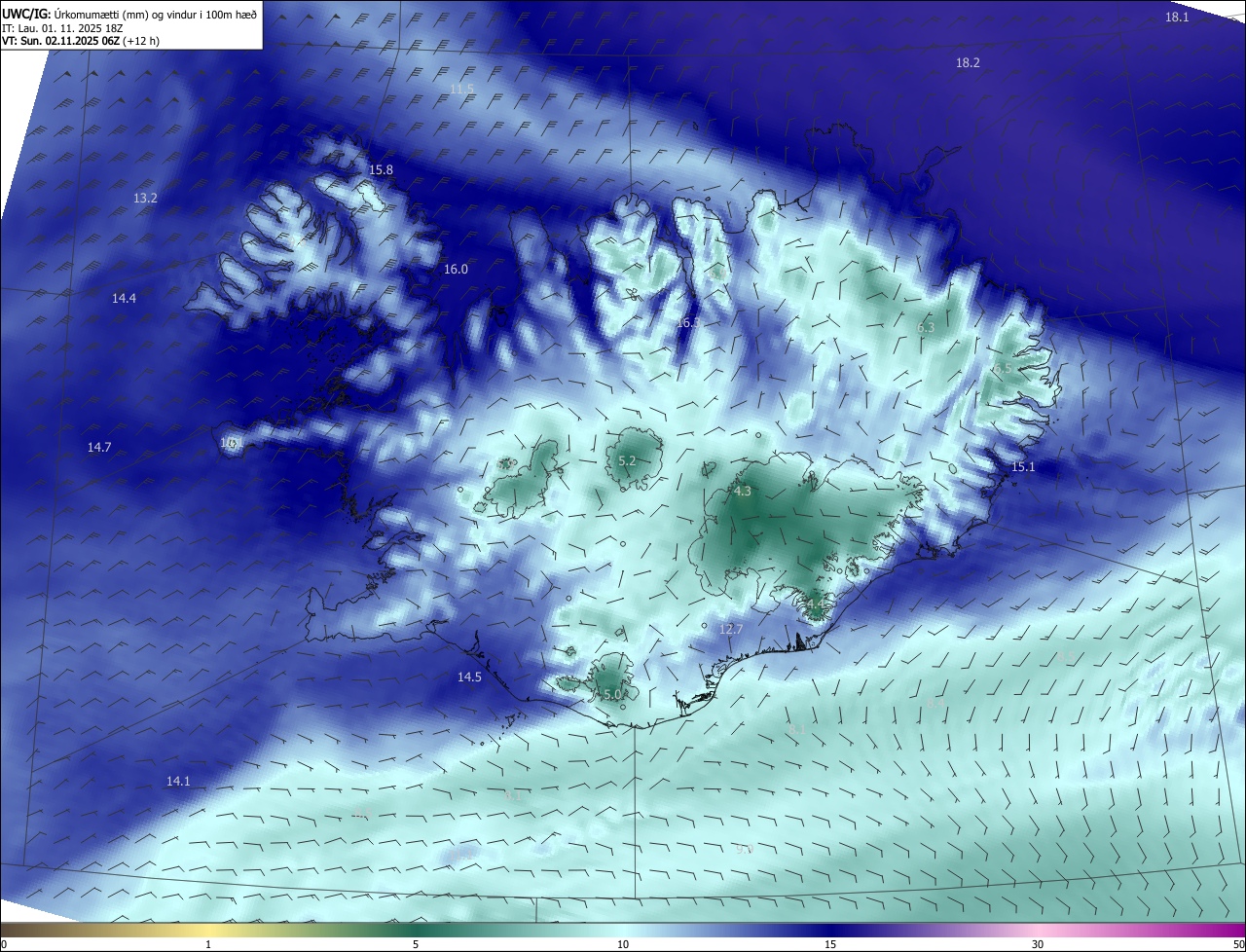Click the 5.2 value on Hofsjökull glacier

click(627, 461)
